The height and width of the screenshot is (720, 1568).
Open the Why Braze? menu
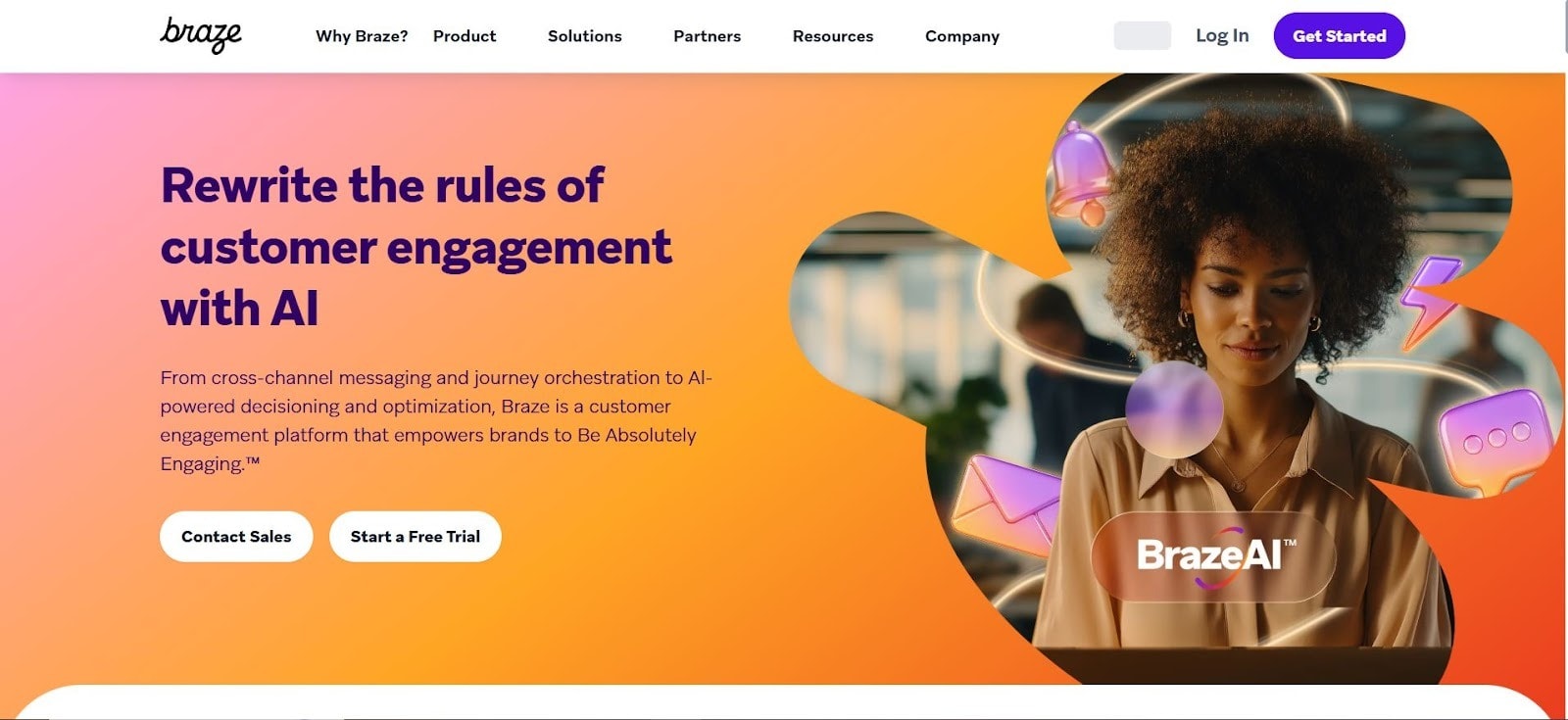(x=362, y=36)
